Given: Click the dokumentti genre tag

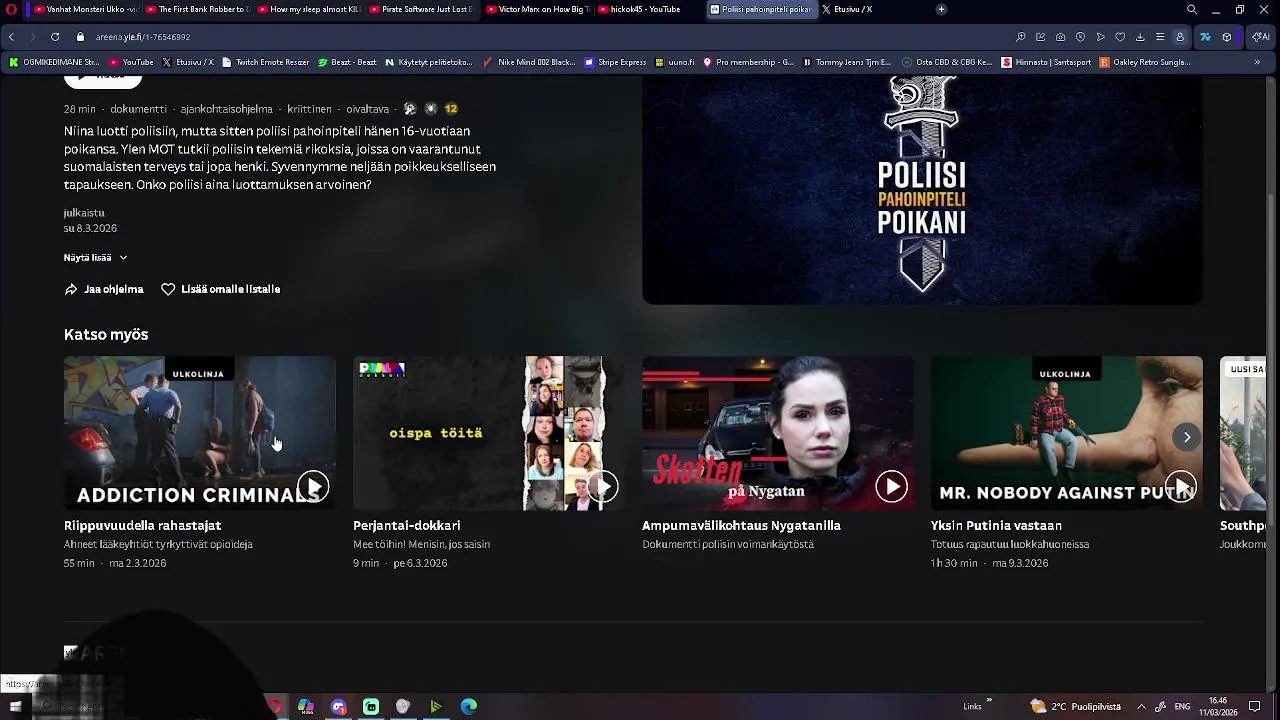Looking at the screenshot, I should point(139,109).
